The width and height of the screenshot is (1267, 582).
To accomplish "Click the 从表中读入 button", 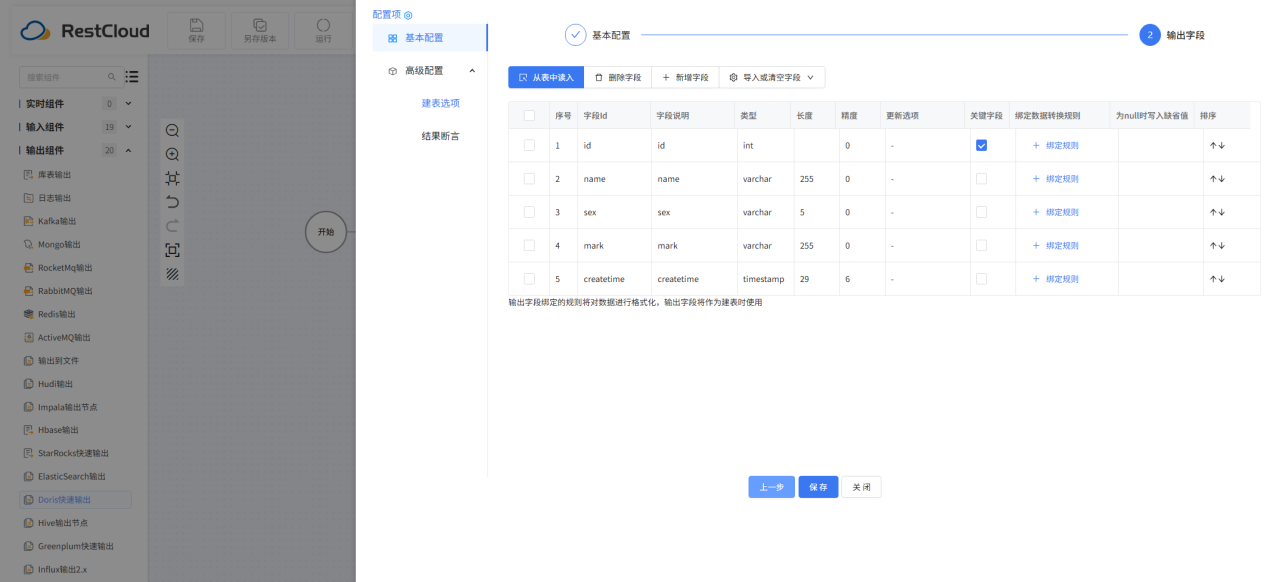I will point(545,77).
